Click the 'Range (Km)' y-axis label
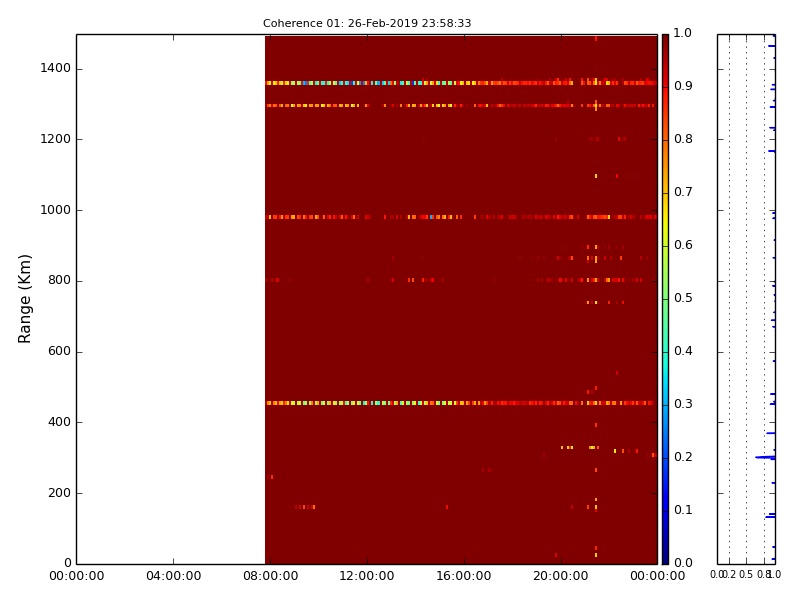Image resolution: width=800 pixels, height=600 pixels. coord(24,299)
